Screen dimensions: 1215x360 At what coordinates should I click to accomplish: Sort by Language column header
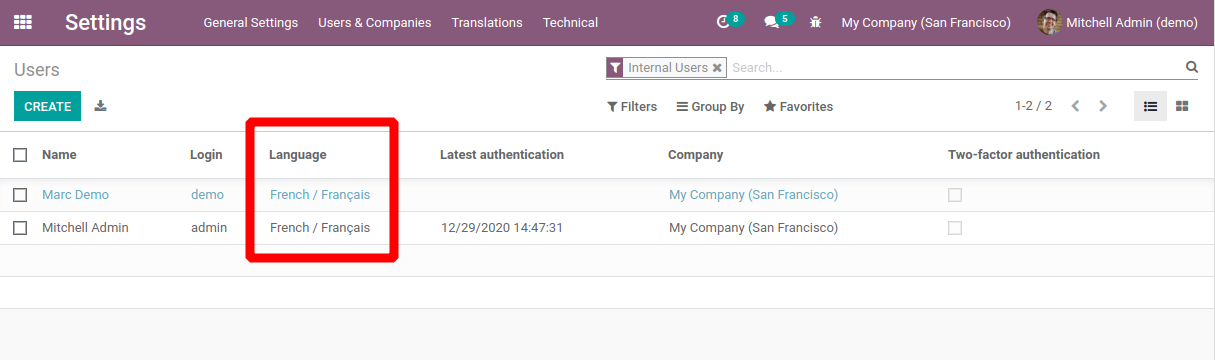click(298, 155)
